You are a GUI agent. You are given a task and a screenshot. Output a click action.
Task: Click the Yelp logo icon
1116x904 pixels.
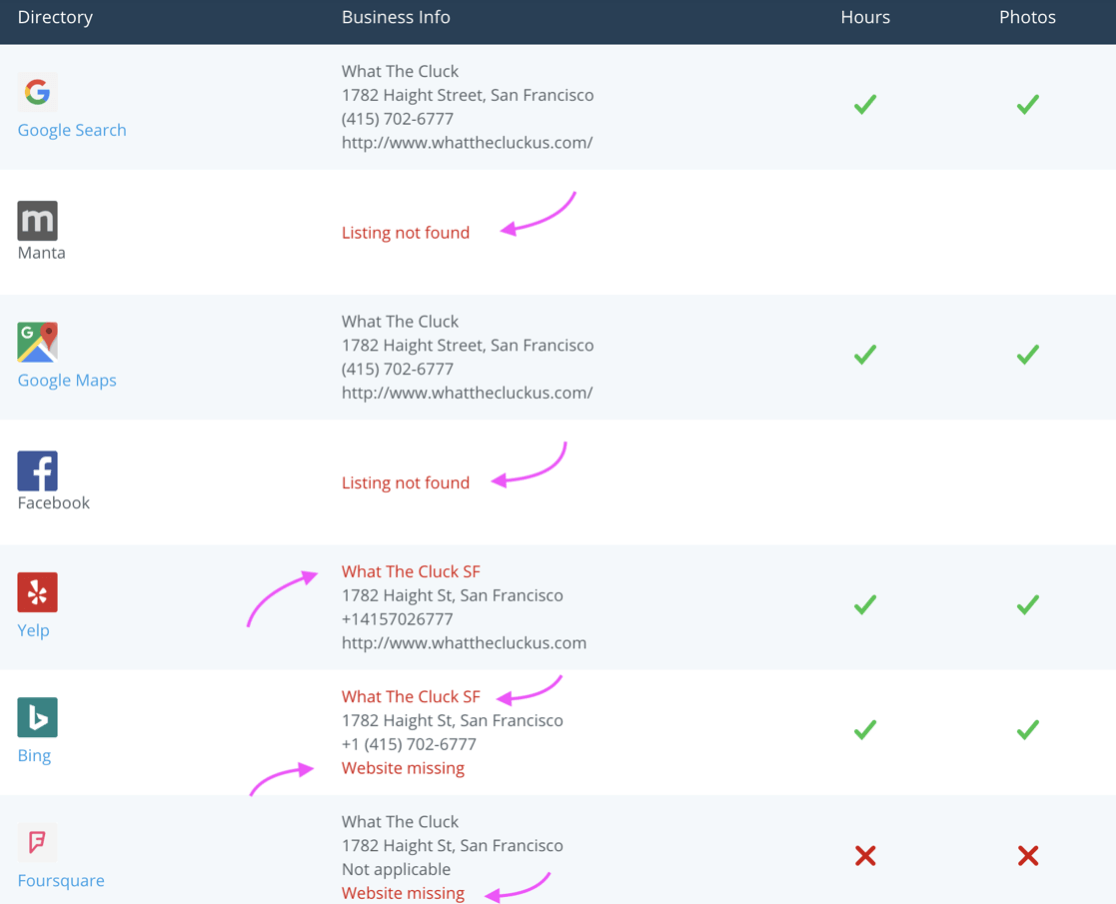coord(37,592)
